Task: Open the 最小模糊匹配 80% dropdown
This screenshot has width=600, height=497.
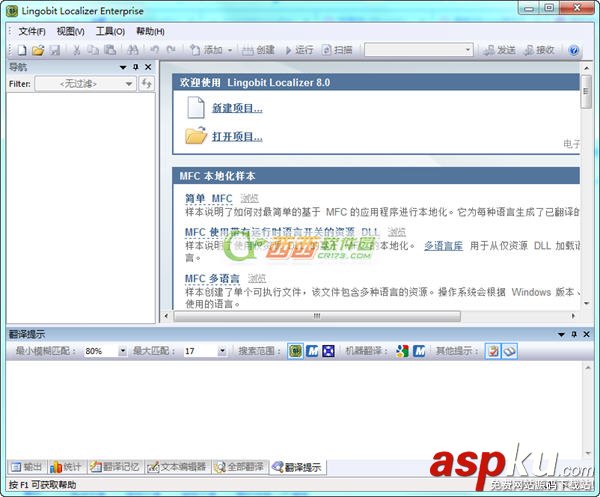Action: click(x=122, y=351)
